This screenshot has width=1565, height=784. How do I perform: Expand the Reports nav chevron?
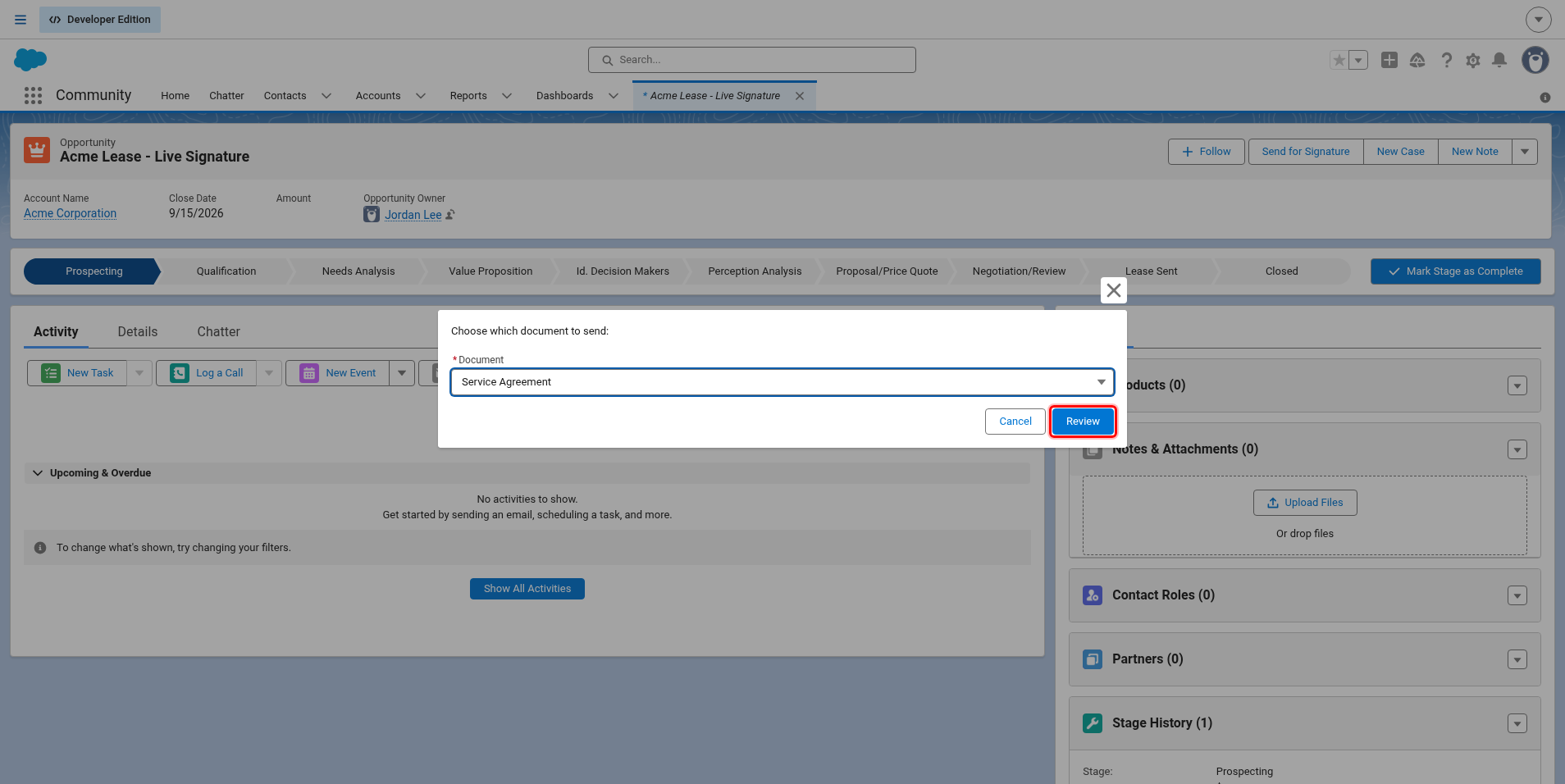point(507,96)
